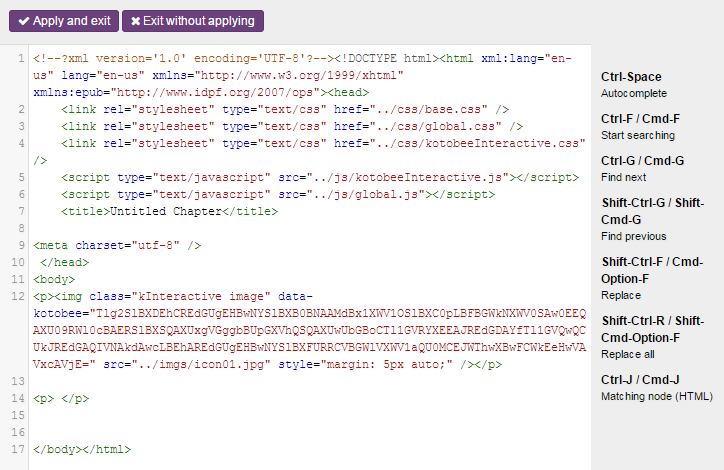Click Shift-Ctrl-F / Cmd-Option-F label
The width and height of the screenshot is (724, 470).
[x=652, y=270]
